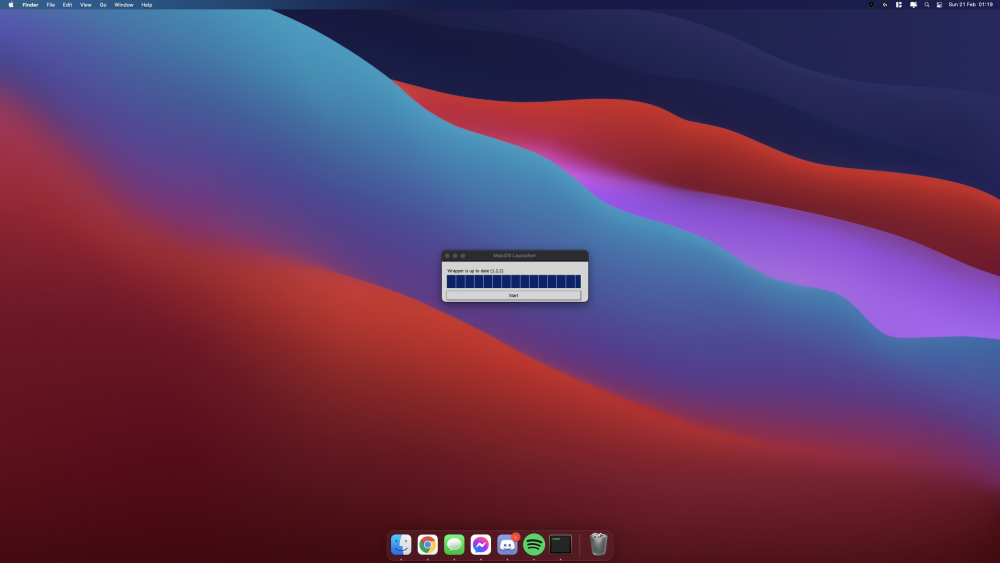Launch Google Chrome from the Dock
Viewport: 1000px width, 563px height.
[427, 544]
